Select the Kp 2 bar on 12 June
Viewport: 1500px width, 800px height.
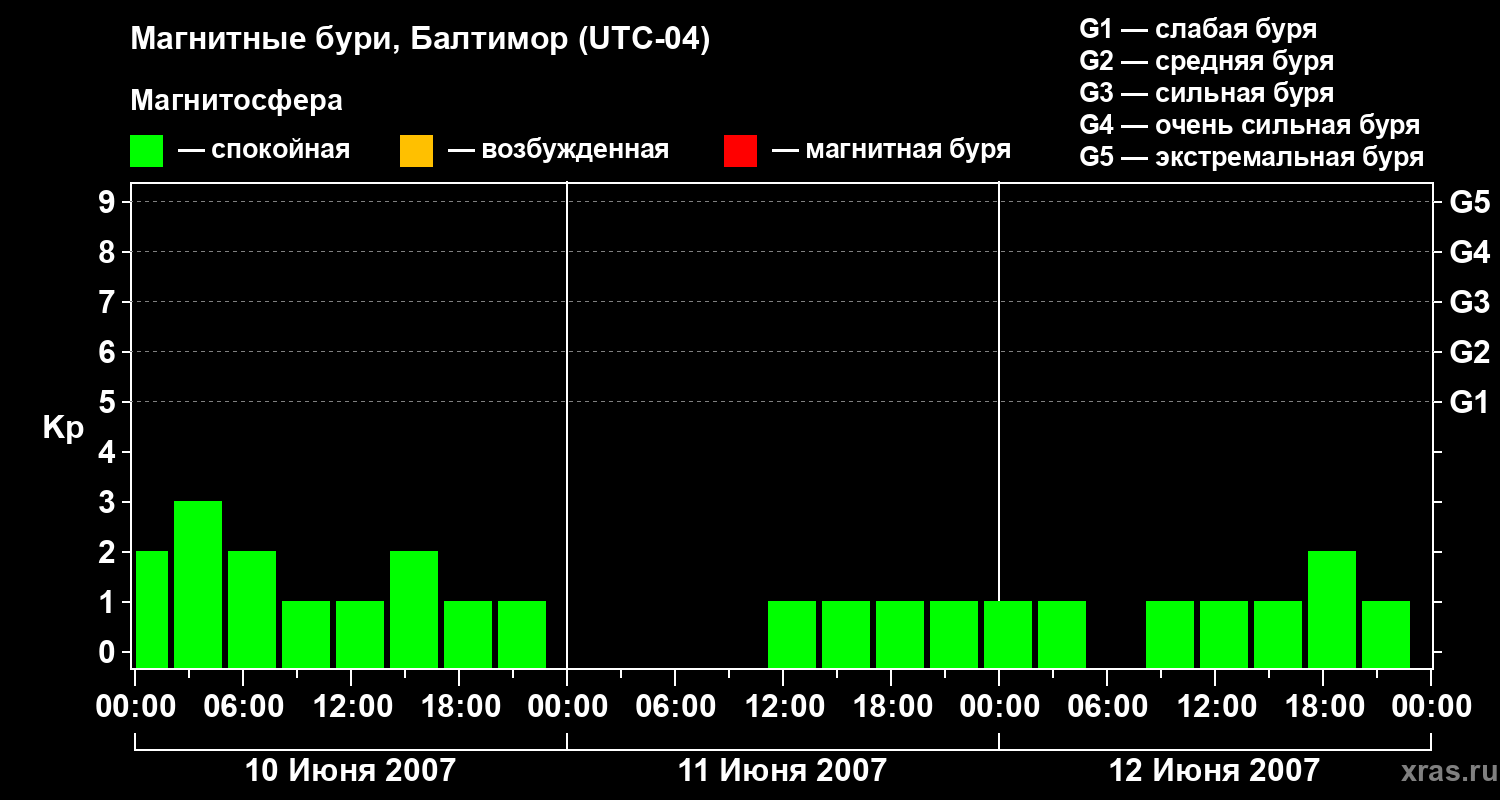[x=1332, y=609]
